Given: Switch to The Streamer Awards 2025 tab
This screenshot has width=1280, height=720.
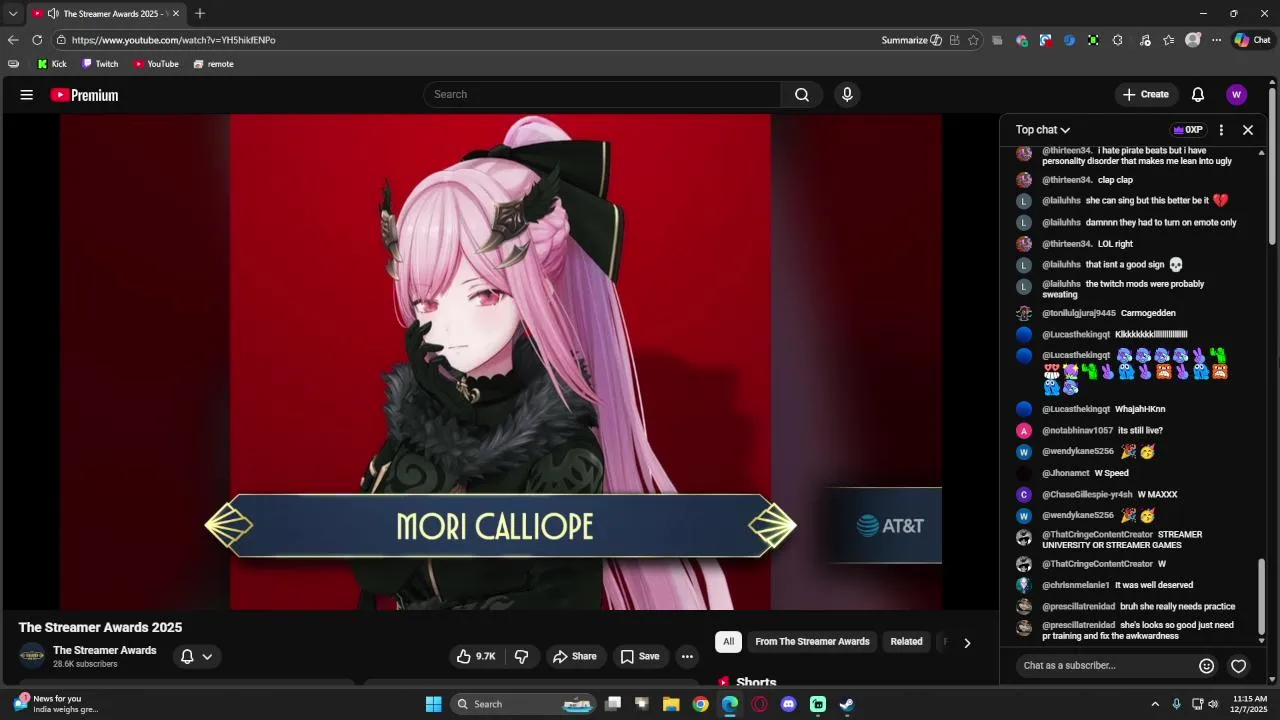Looking at the screenshot, I should 105,13.
